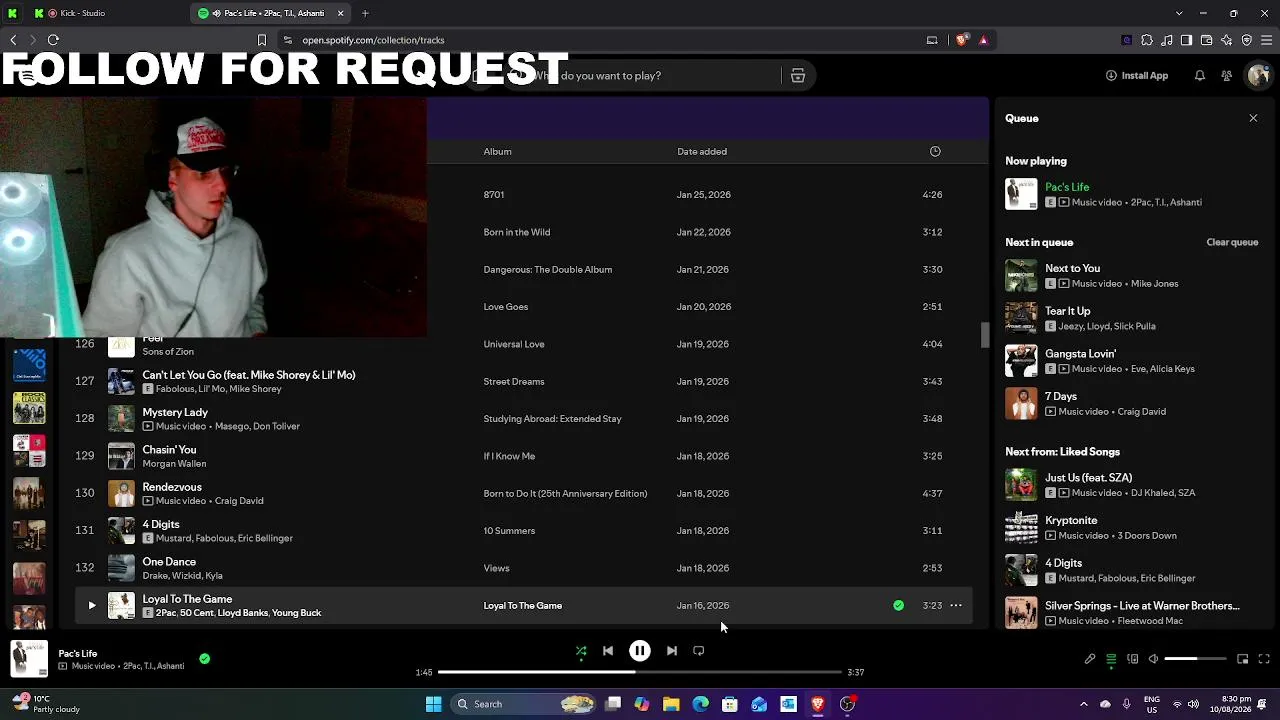Image resolution: width=1280 pixels, height=720 pixels.
Task: Open the What's New notifications bell
Action: (1200, 76)
